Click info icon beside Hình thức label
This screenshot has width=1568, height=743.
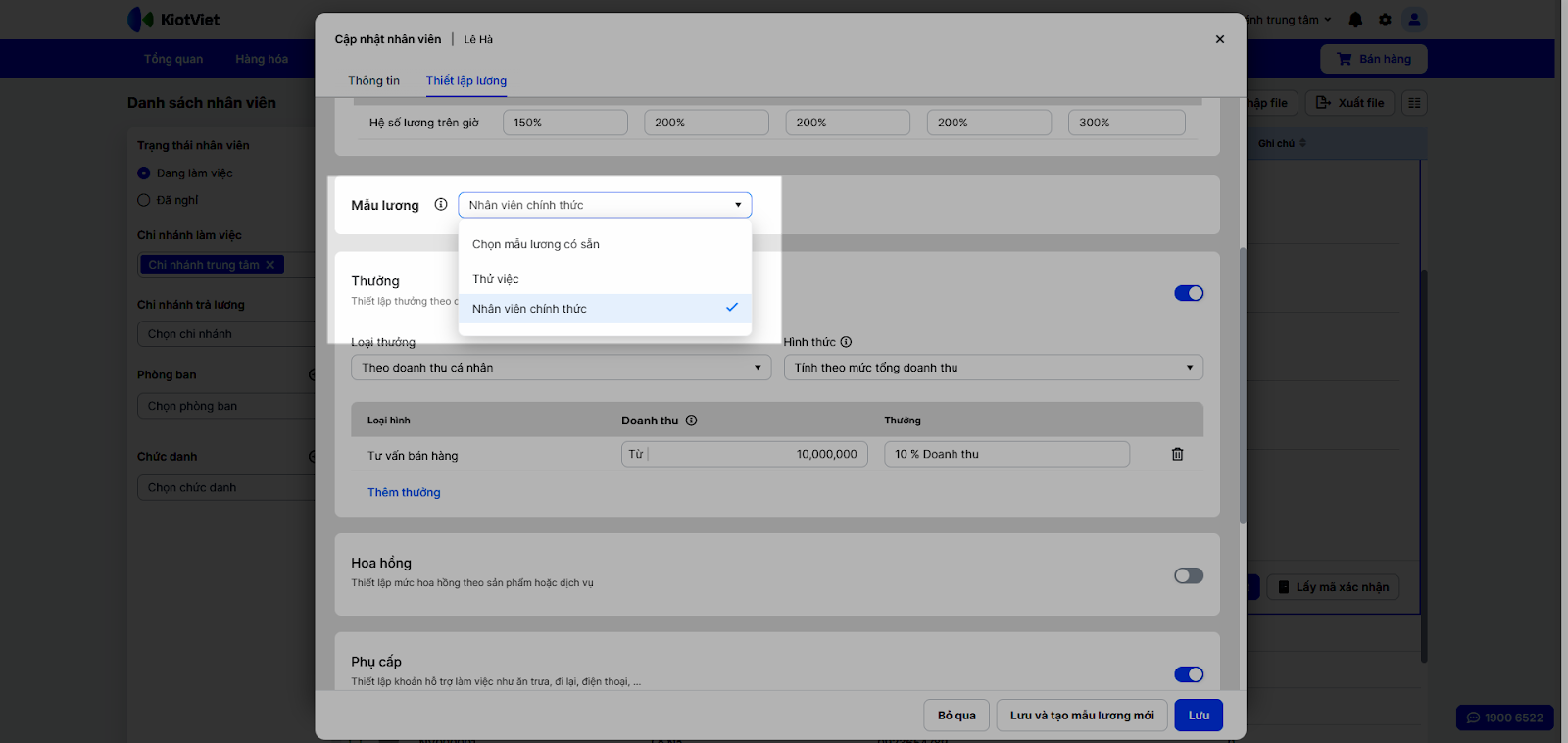[846, 342]
